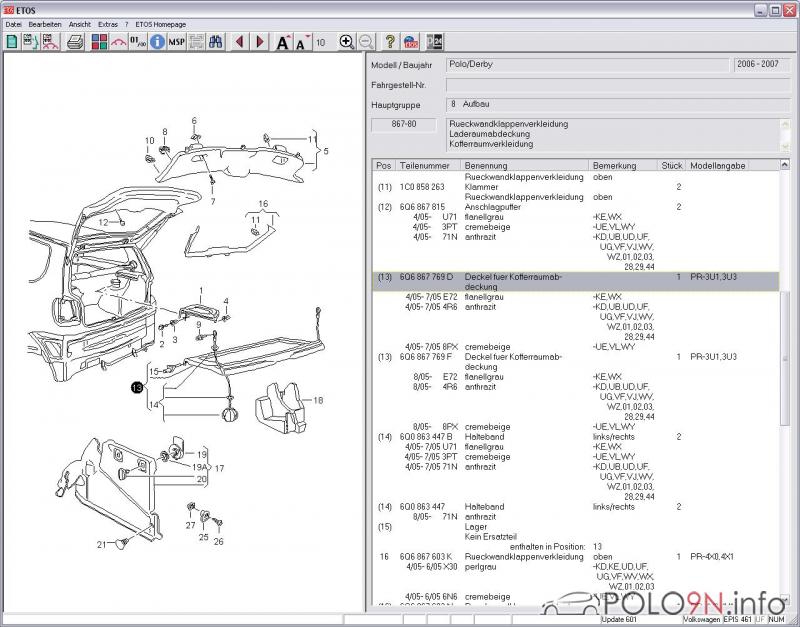
Task: Click callout number 5 in the diagram
Action: pyautogui.click(x=326, y=151)
